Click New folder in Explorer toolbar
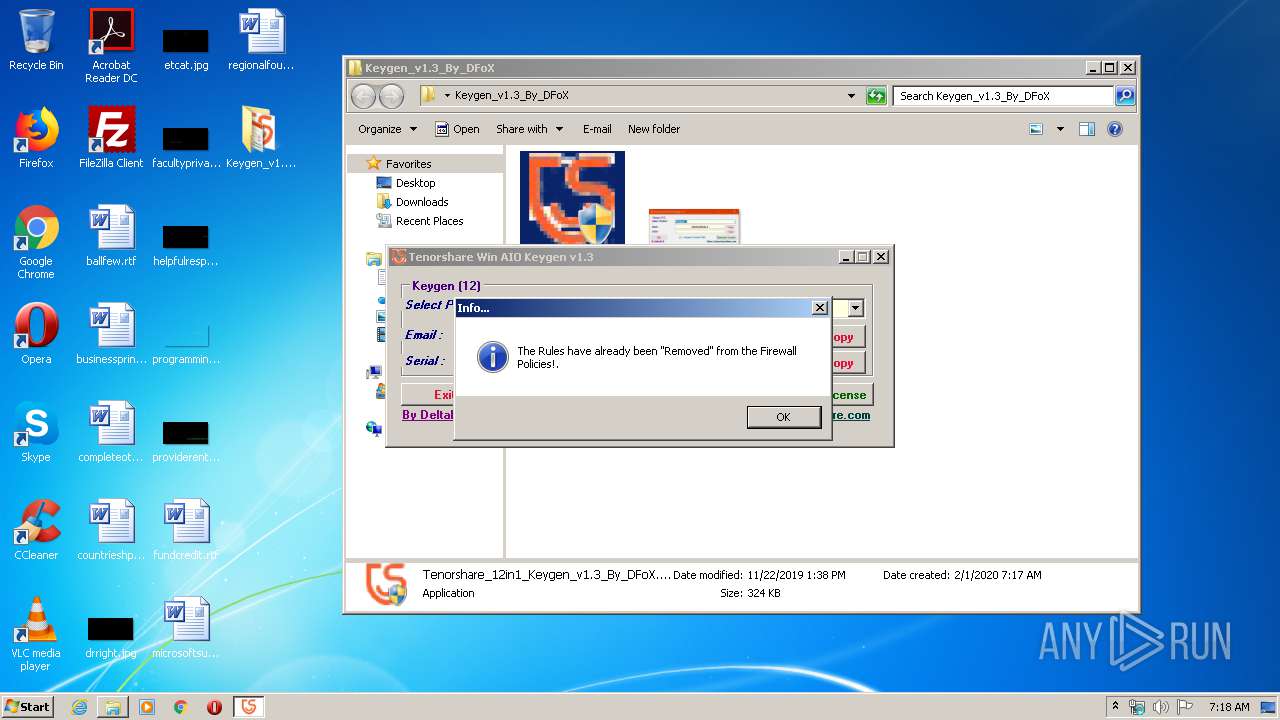Screen dimensions: 1280x720 (x=654, y=129)
